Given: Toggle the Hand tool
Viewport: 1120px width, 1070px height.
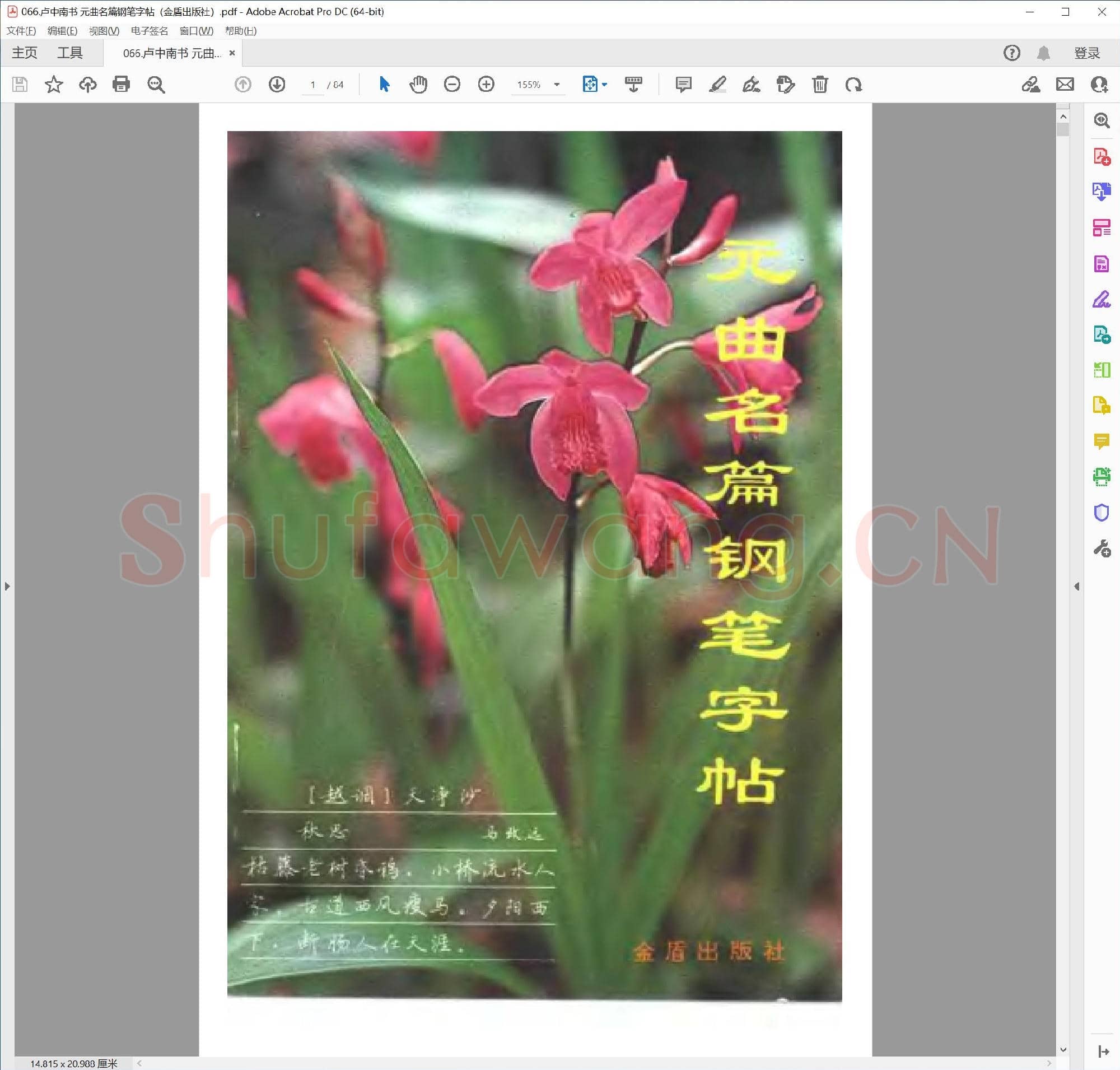Looking at the screenshot, I should coord(418,84).
